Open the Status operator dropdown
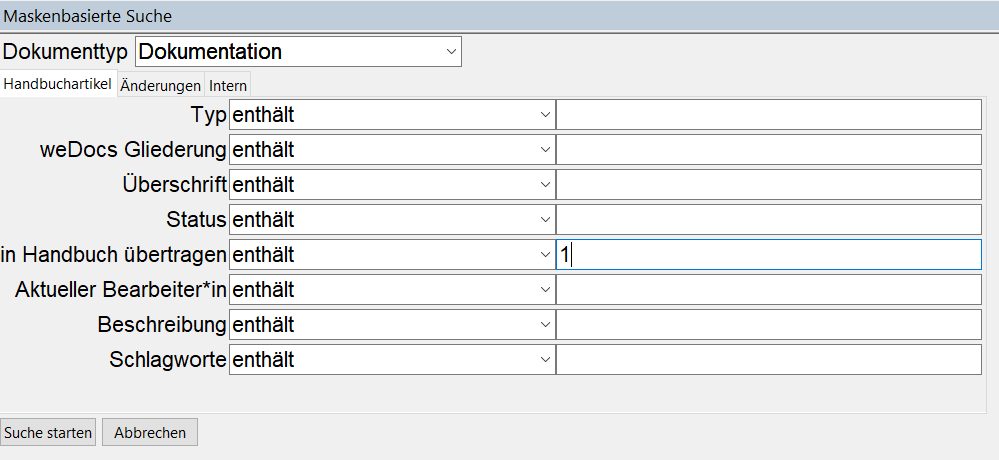Viewport: 999px width, 460px height. pos(392,220)
